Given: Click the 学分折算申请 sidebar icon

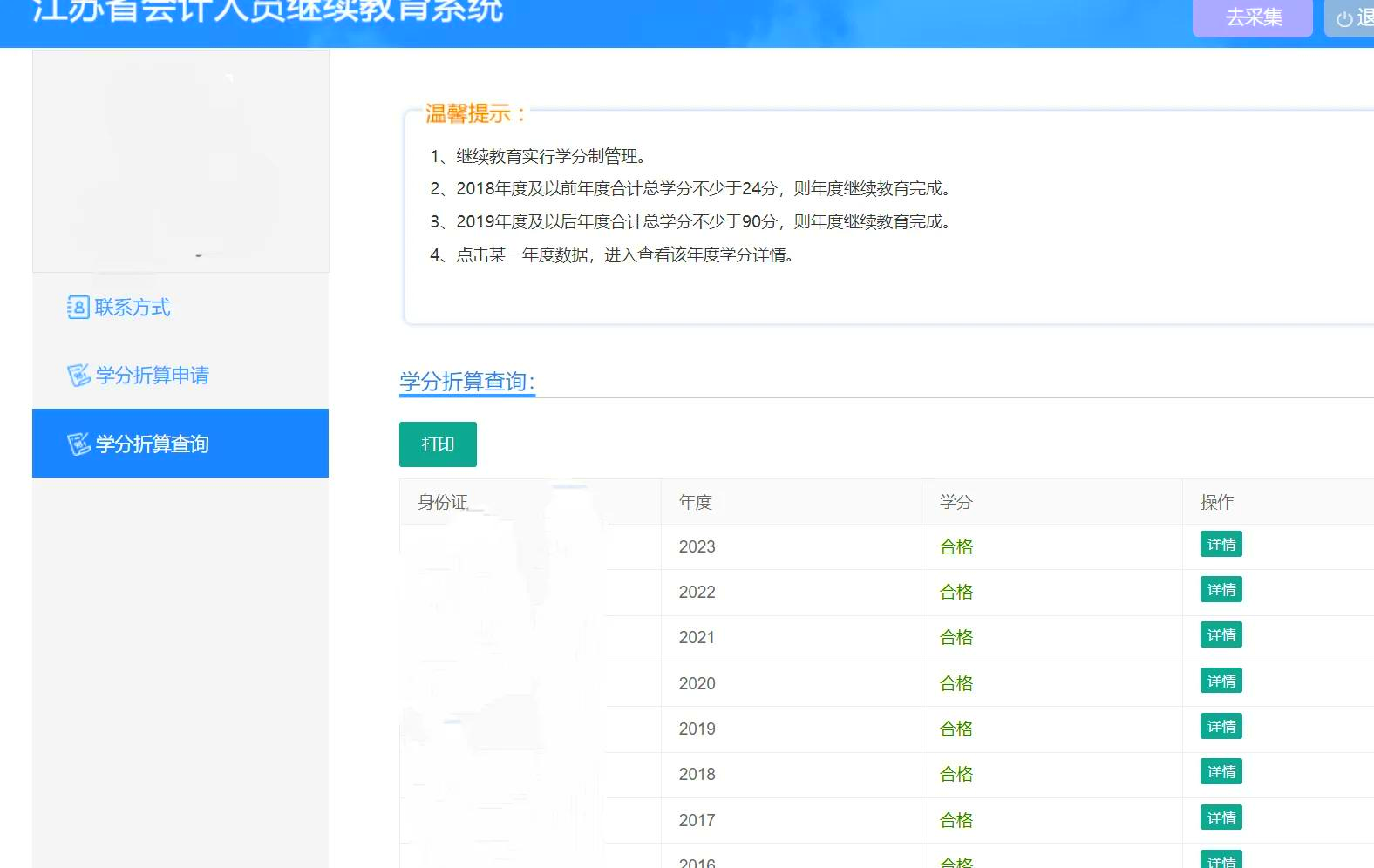Looking at the screenshot, I should (78, 376).
